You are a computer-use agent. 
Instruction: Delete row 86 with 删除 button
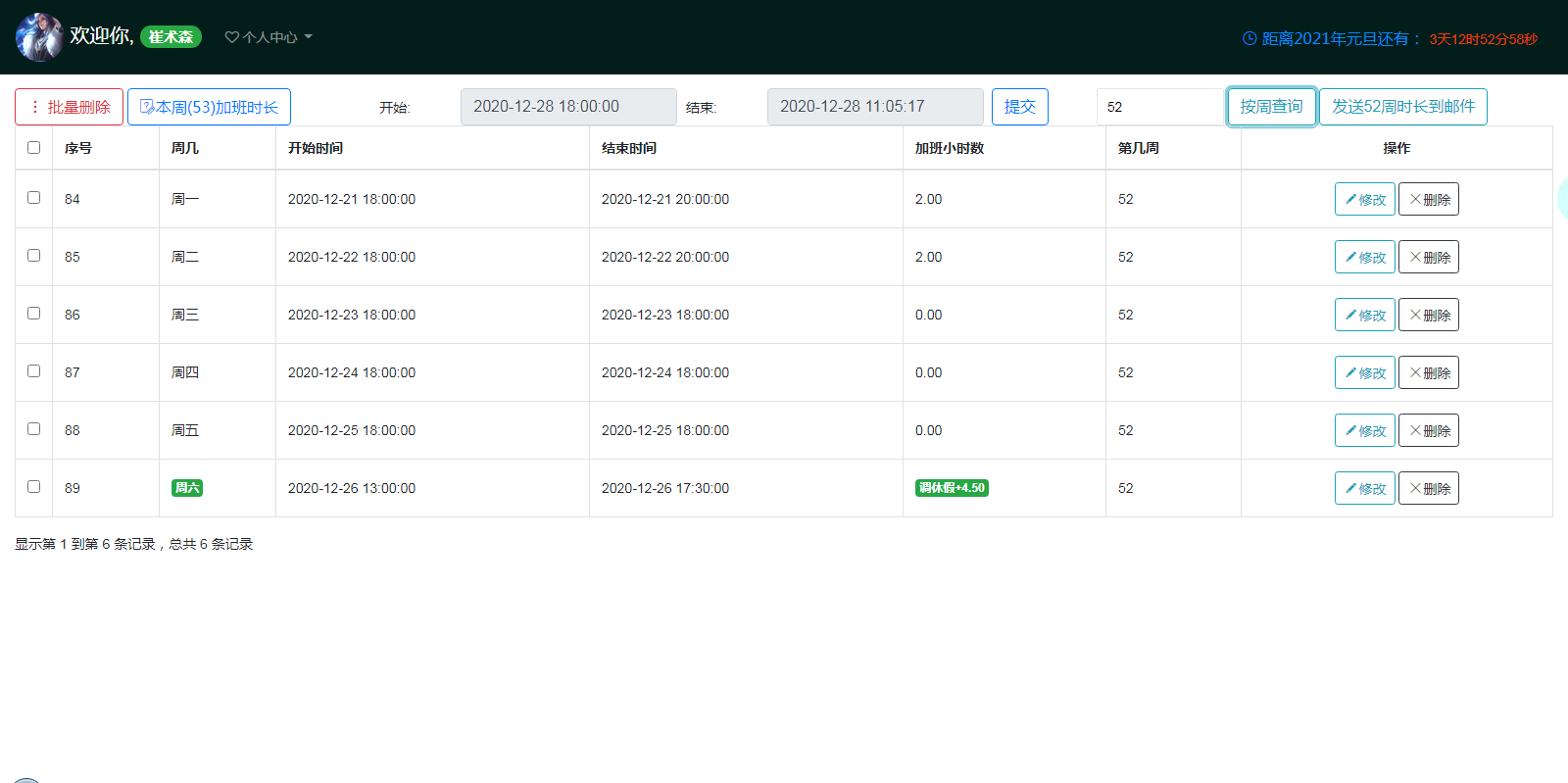click(x=1429, y=315)
